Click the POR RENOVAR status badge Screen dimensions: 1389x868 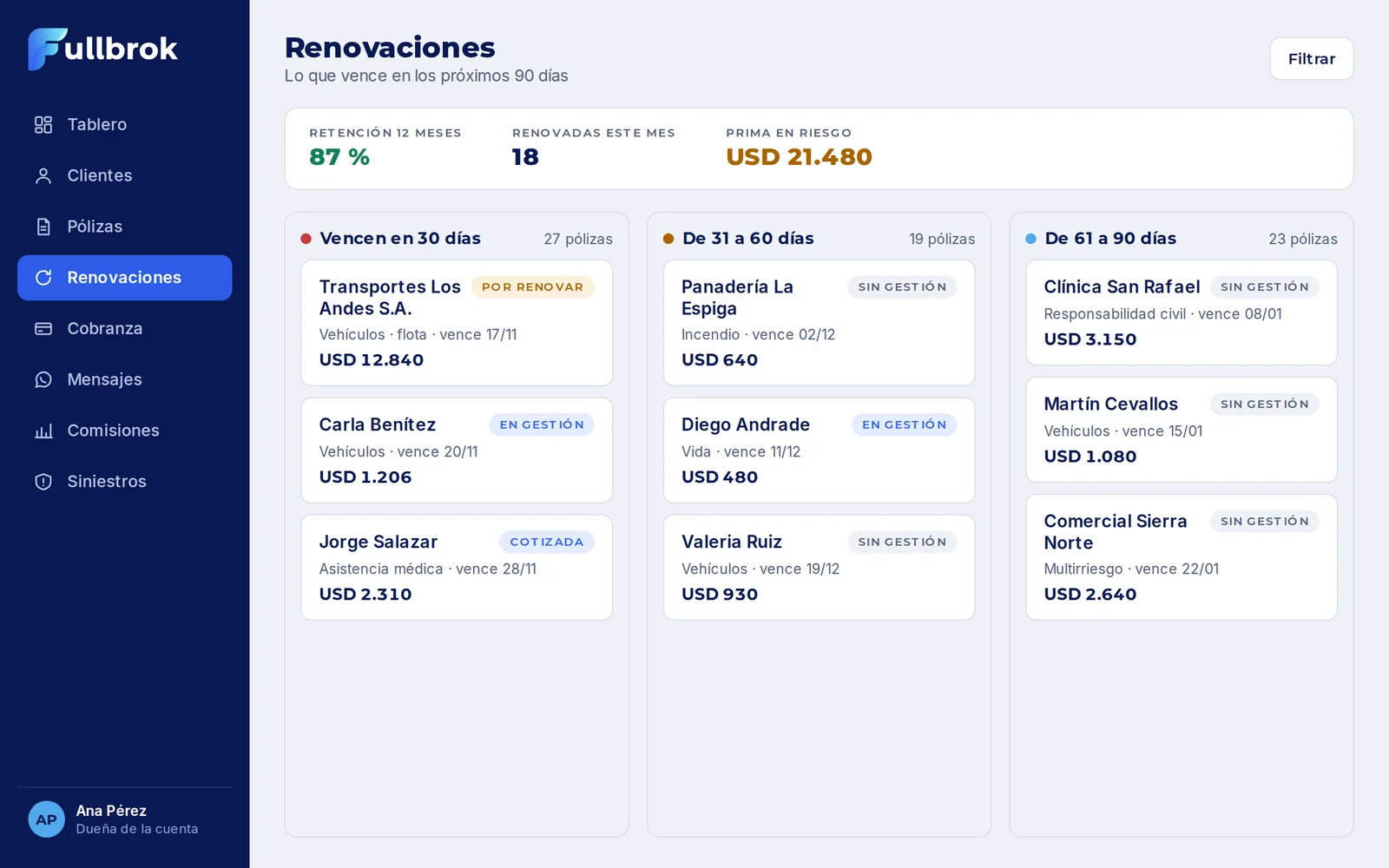(533, 287)
